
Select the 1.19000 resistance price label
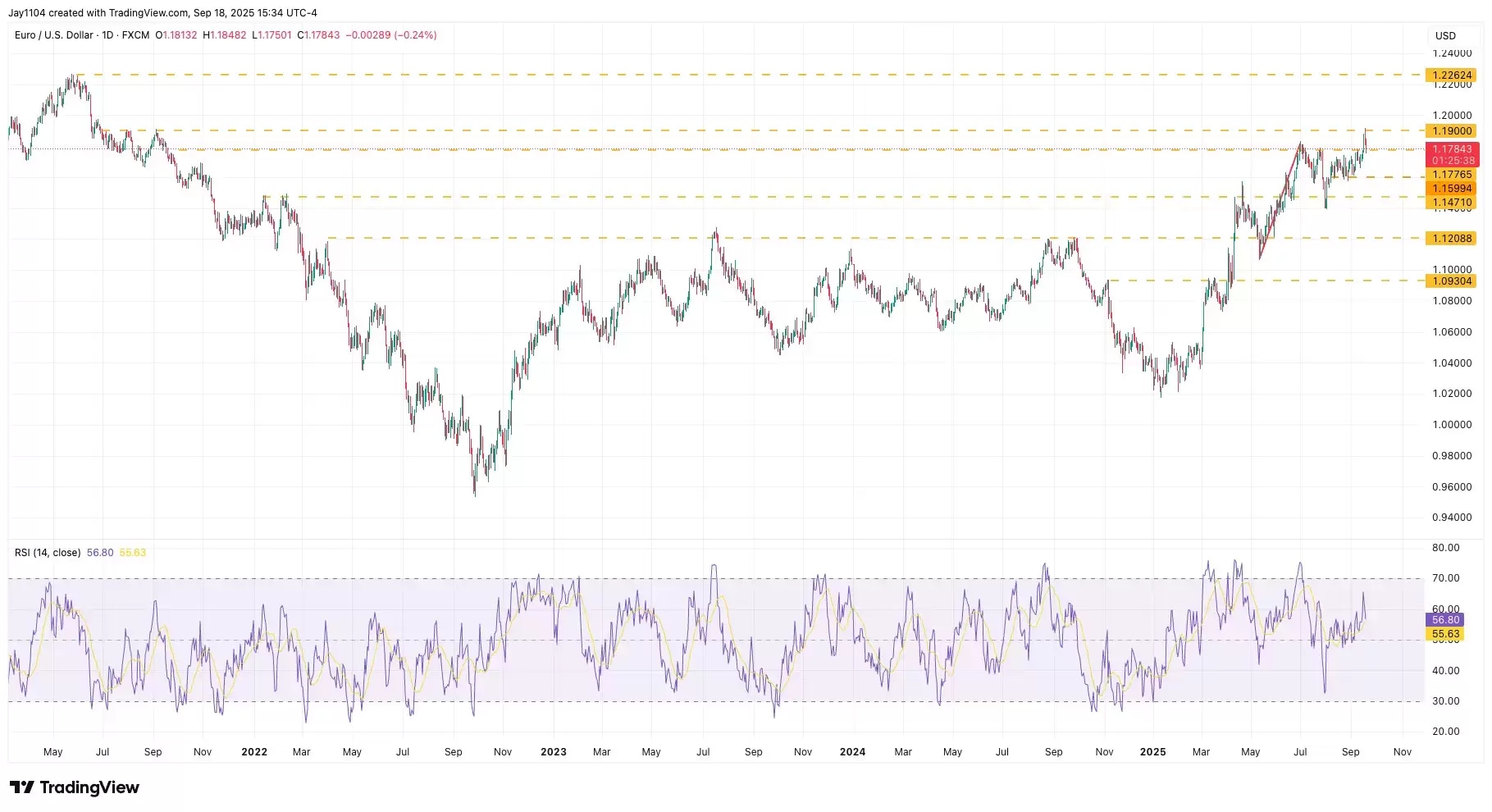(x=1451, y=131)
